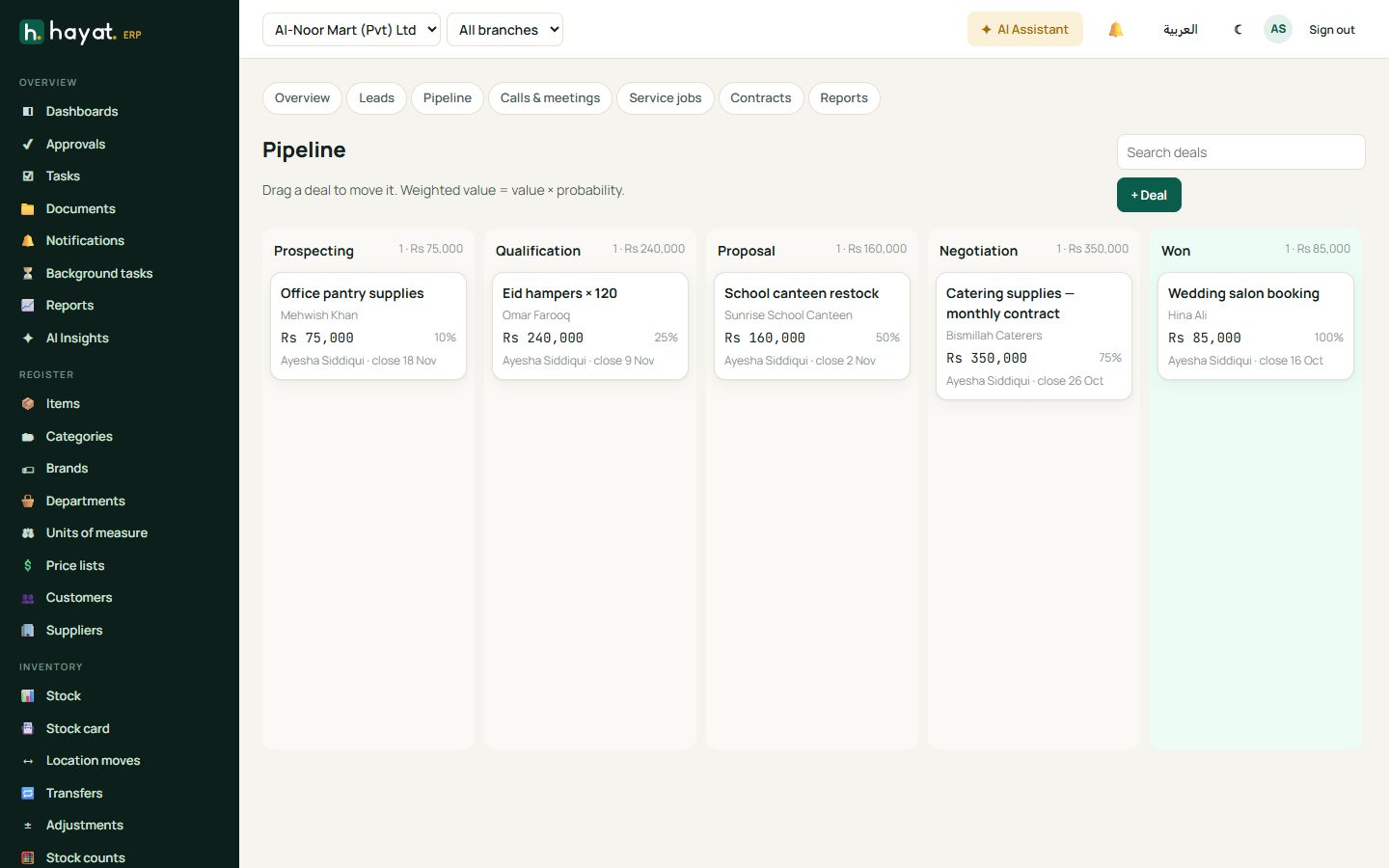This screenshot has height=868, width=1389.
Task: Open Adjustments in the sidebar
Action: (84, 826)
